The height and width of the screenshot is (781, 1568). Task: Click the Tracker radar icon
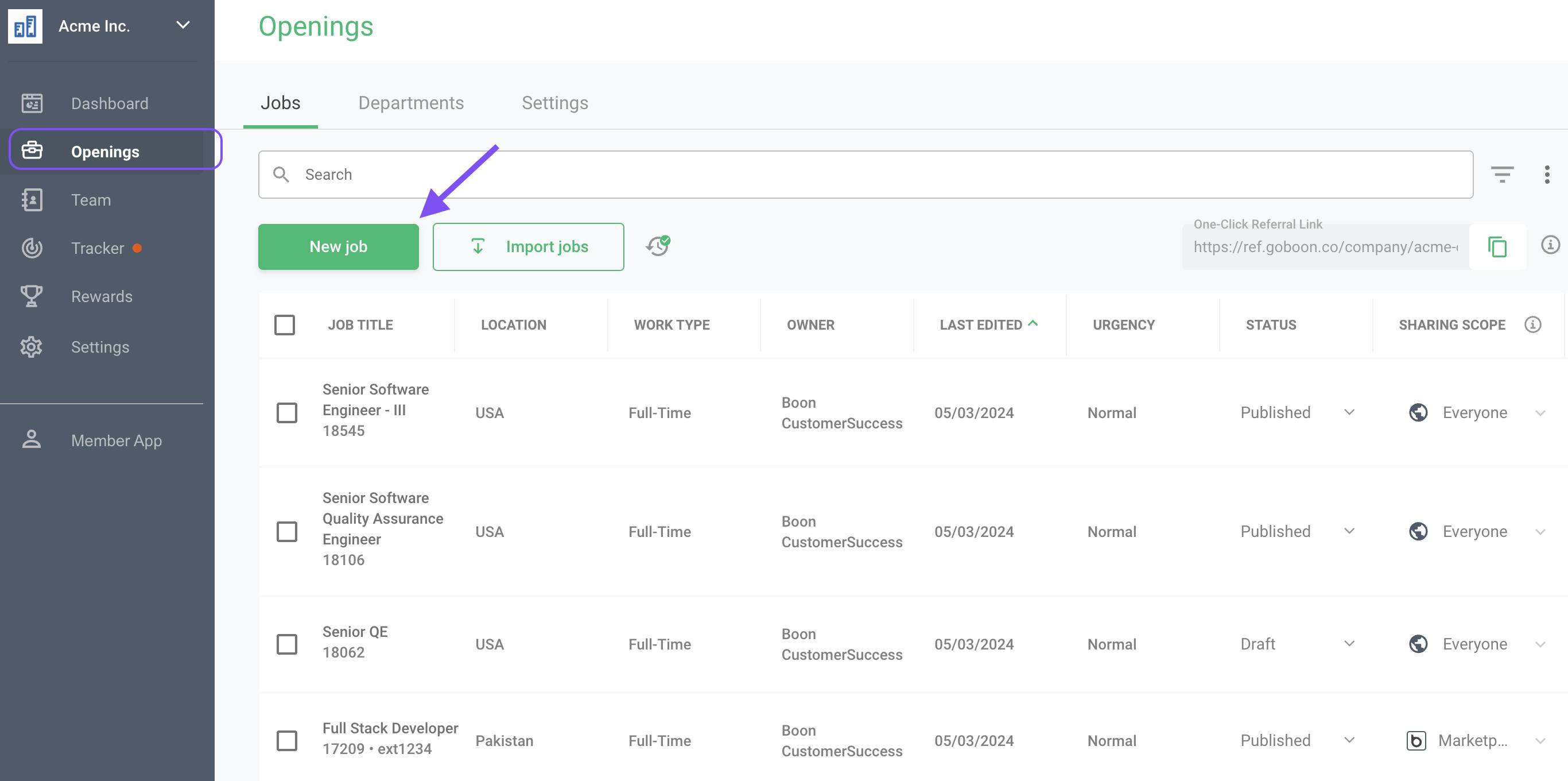click(x=32, y=248)
